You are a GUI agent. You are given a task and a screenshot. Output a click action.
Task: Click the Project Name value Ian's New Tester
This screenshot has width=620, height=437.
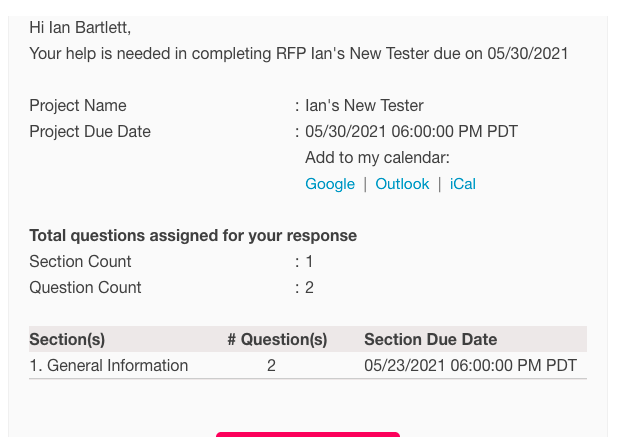(x=364, y=106)
